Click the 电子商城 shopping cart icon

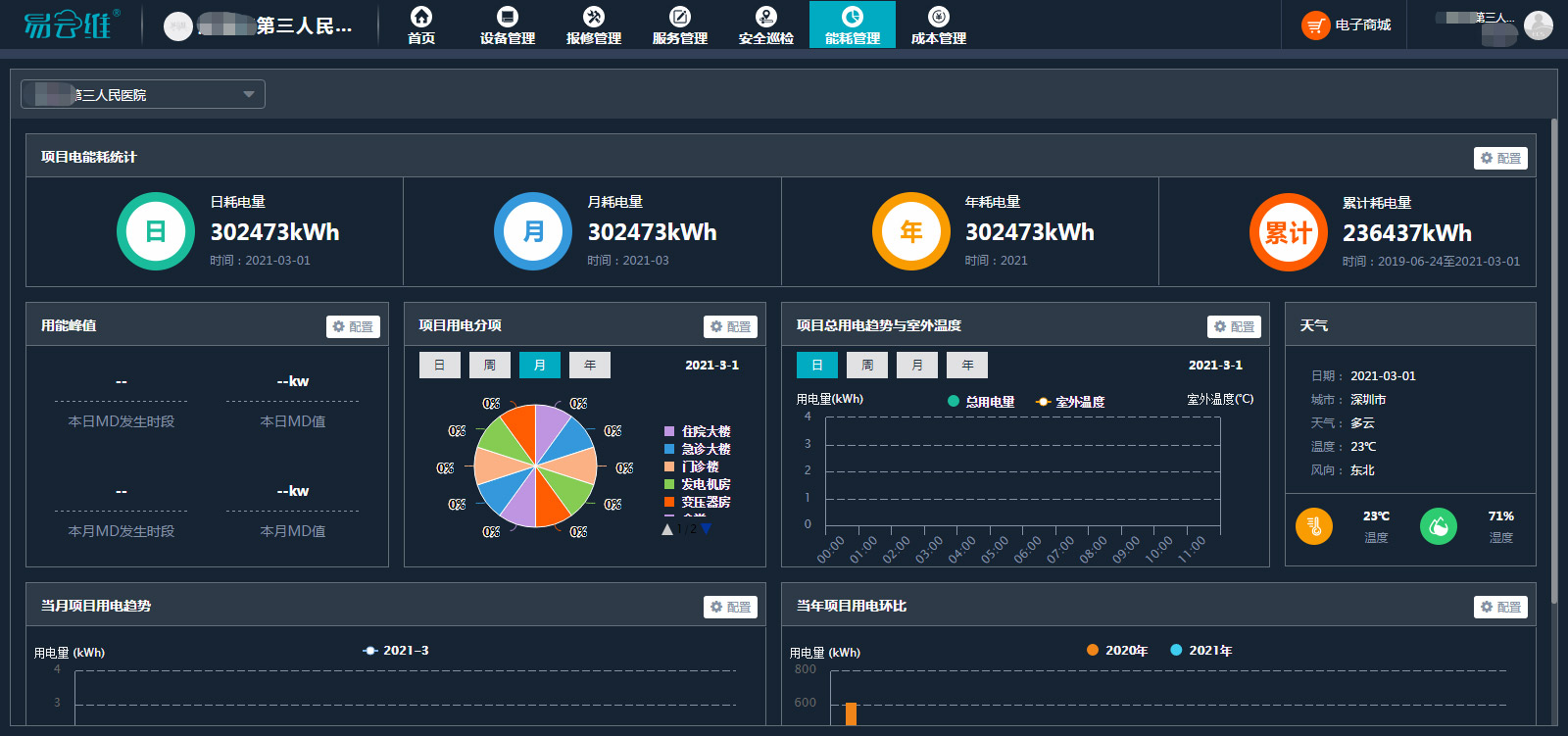point(1315,25)
